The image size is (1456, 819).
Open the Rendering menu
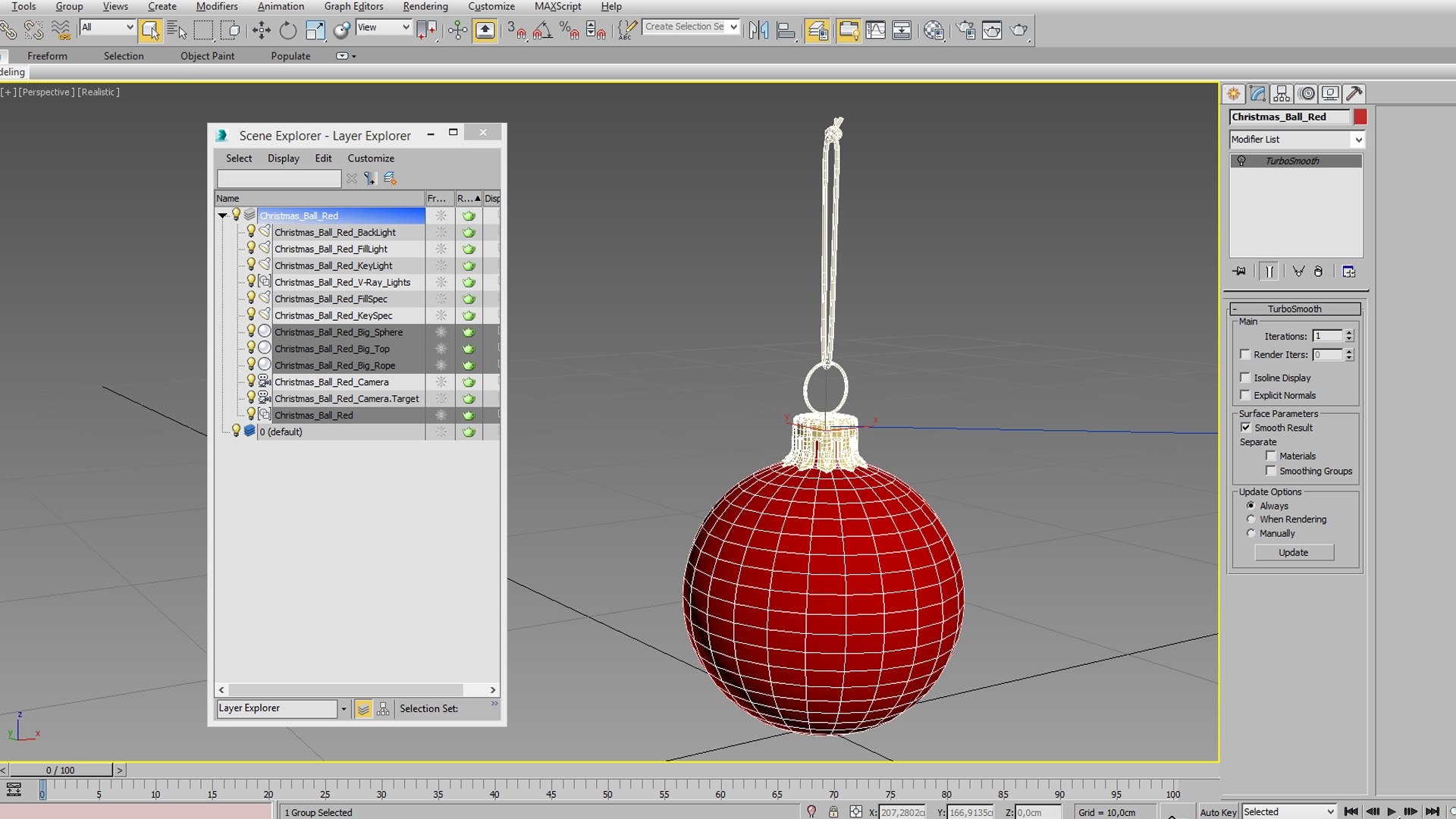click(425, 6)
